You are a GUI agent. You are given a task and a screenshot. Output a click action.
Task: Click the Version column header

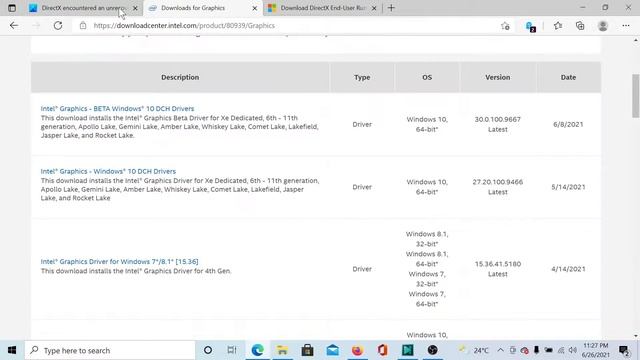coord(498,77)
